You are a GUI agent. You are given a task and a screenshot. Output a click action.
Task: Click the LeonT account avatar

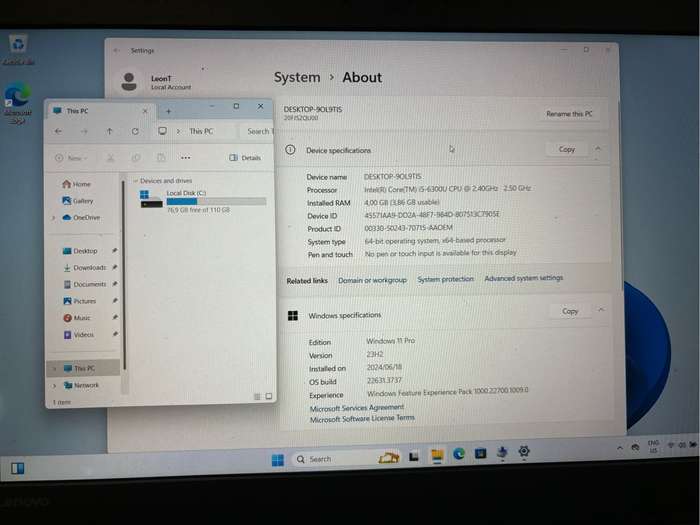tap(129, 82)
